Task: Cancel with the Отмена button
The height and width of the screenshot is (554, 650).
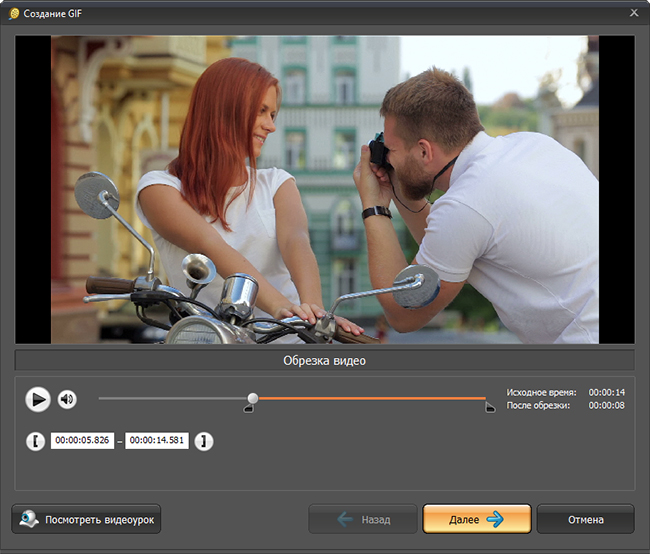Action: coord(585,520)
